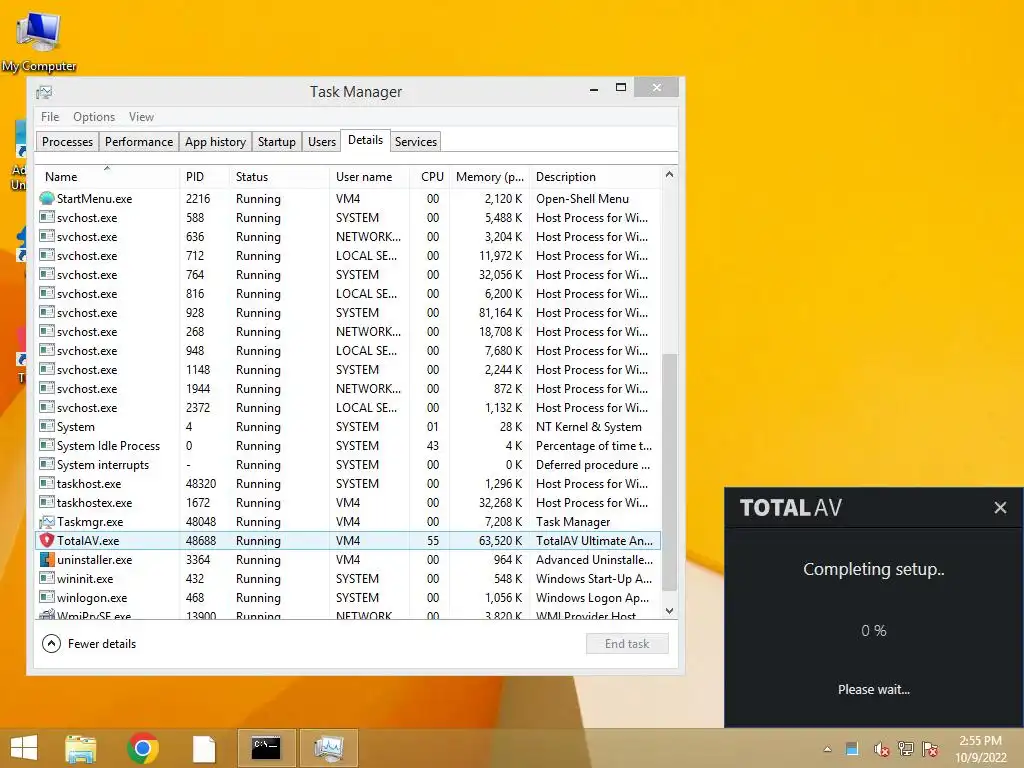
Task: Open File Explorer from the taskbar
Action: coord(81,748)
